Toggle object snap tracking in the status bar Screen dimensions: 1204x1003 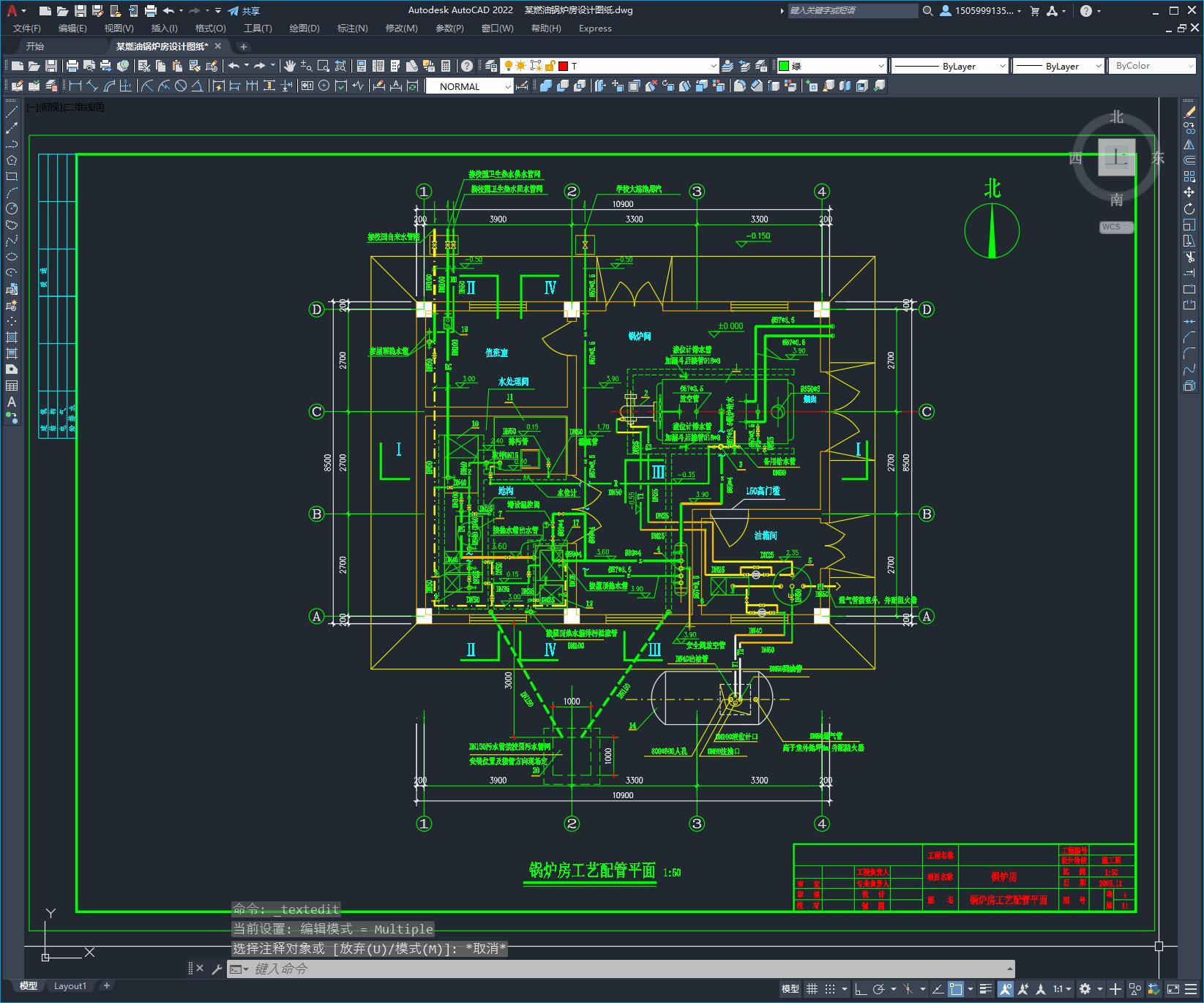pos(938,989)
